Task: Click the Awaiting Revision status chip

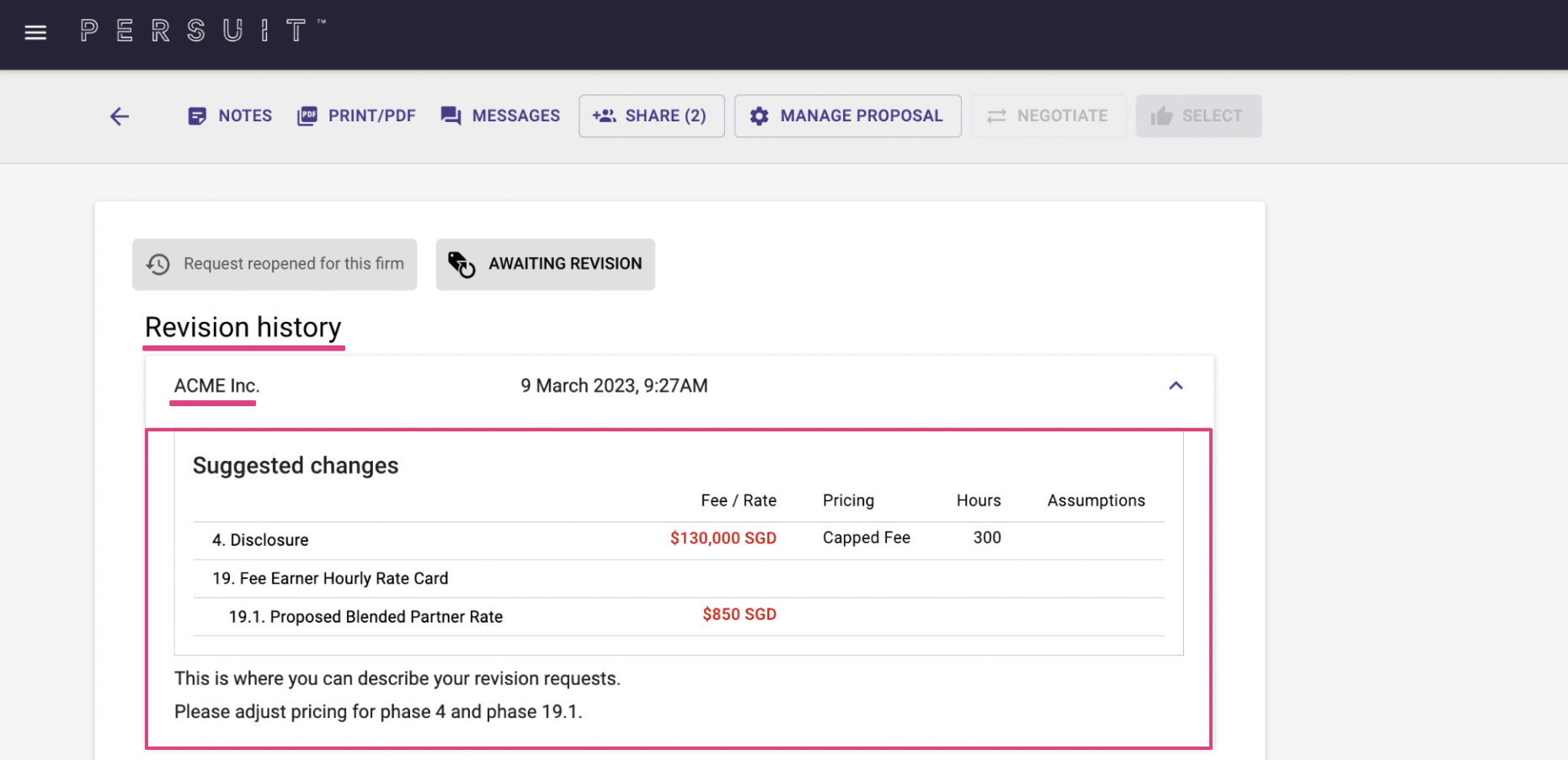Action: (x=545, y=265)
